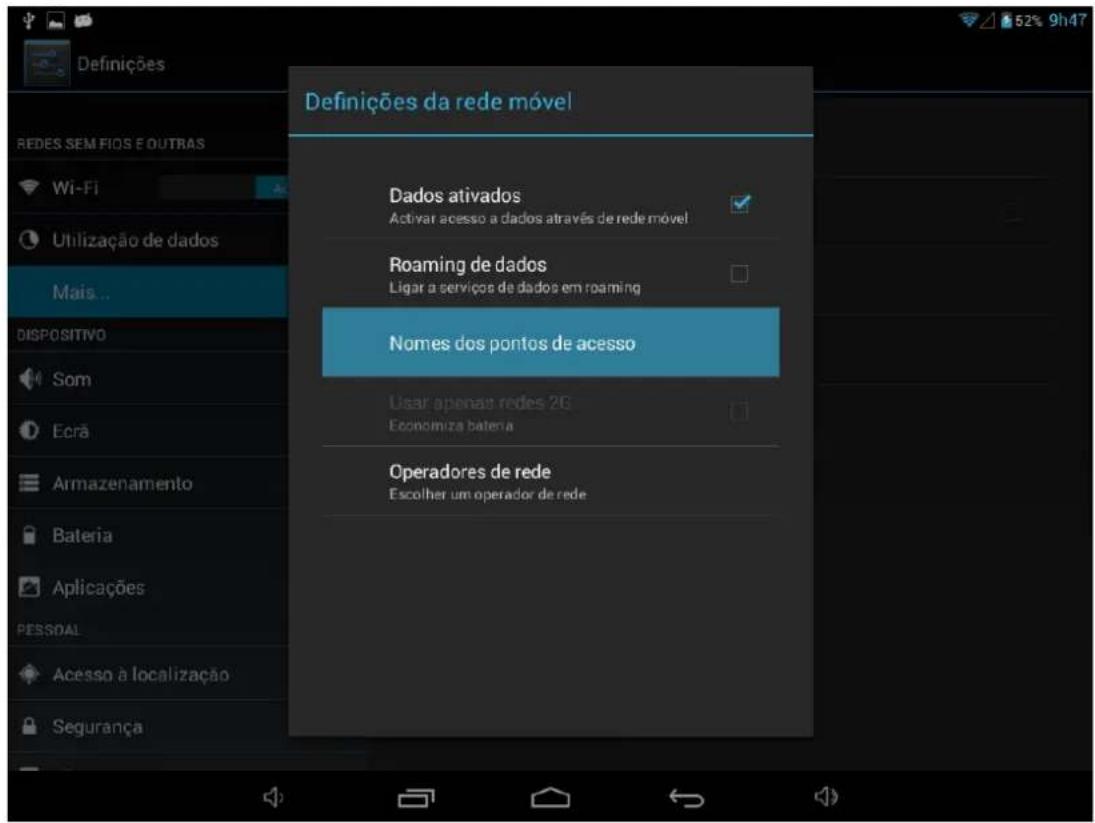Tap the Som speaker icon
Image resolution: width=1095 pixels, height=823 pixels.
(x=29, y=379)
